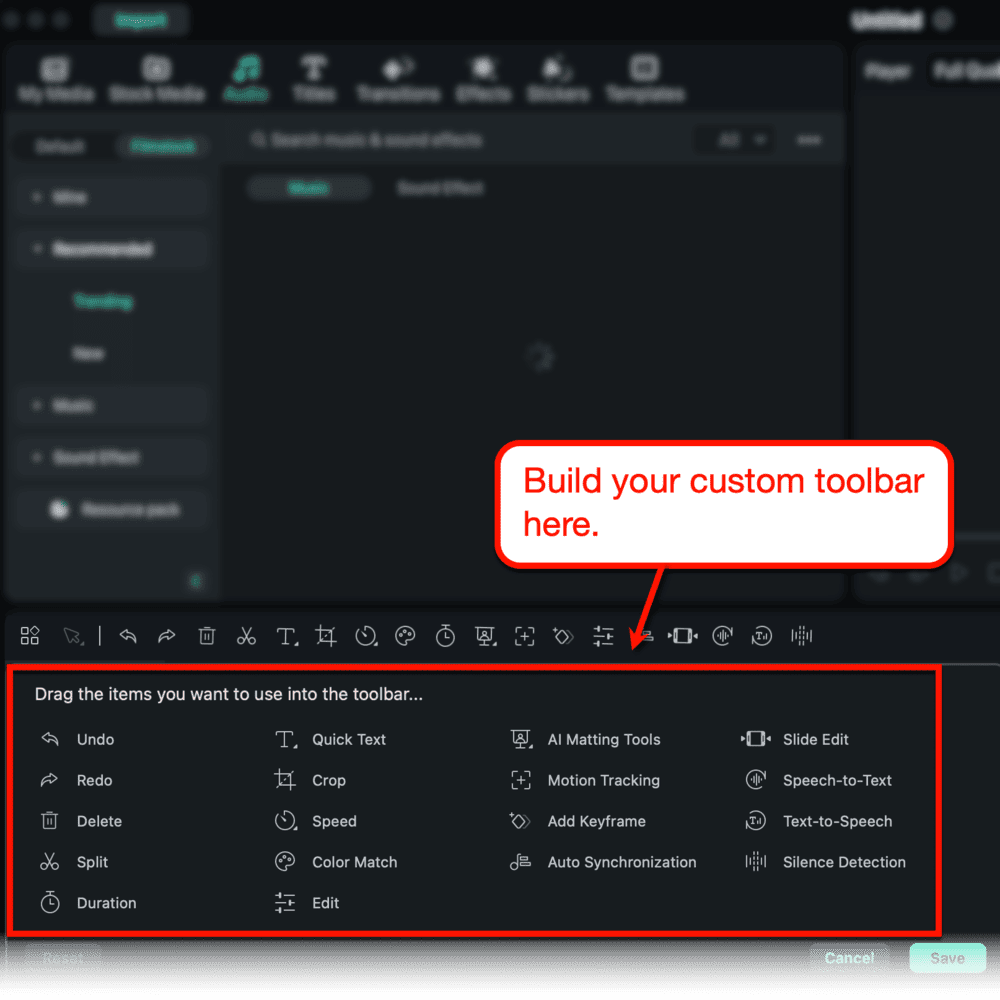The height and width of the screenshot is (1000, 1000).
Task: Select the Quick Text icon
Action: coord(286,739)
